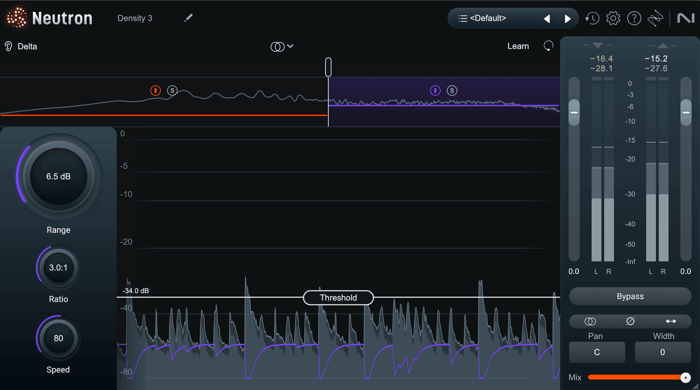
Task: Click the window resize grip corner
Action: click(696, 386)
